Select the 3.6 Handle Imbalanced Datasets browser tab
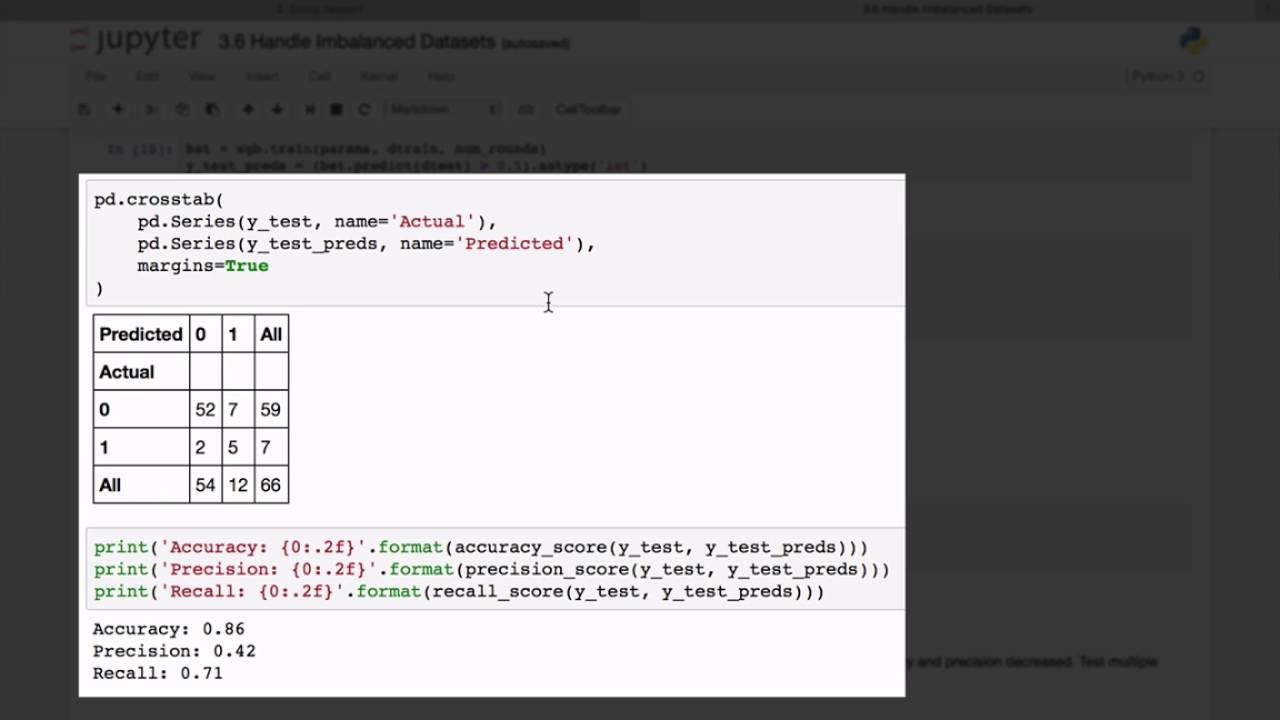 click(947, 10)
